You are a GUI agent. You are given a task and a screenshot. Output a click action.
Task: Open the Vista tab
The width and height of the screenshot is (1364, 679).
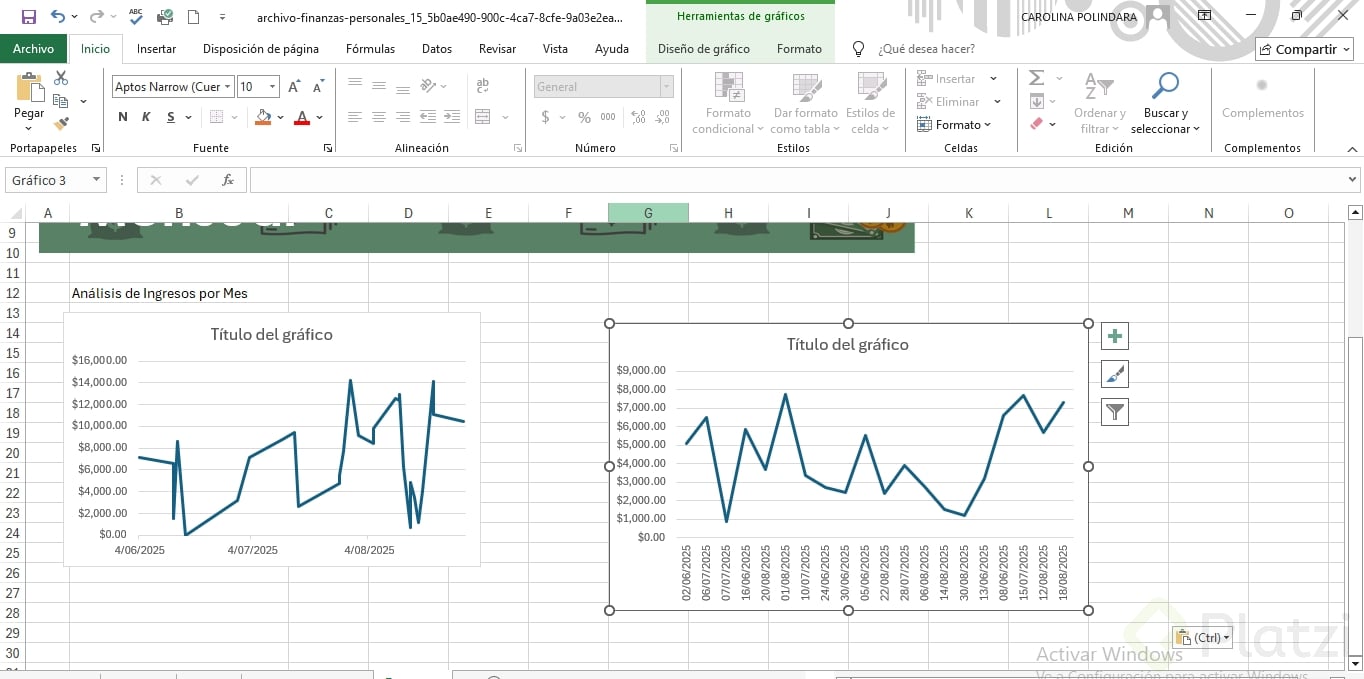(x=555, y=49)
